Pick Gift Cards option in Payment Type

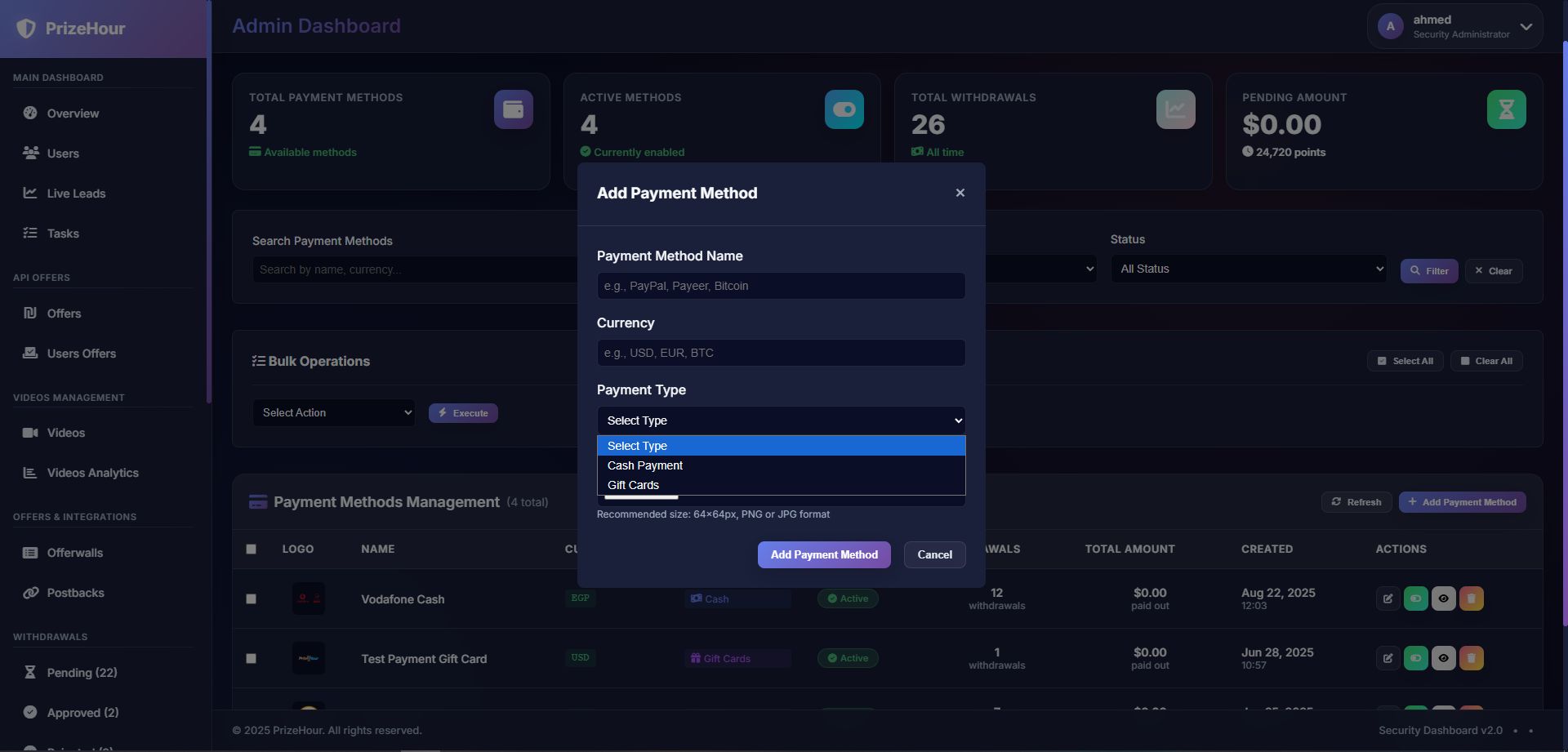633,485
